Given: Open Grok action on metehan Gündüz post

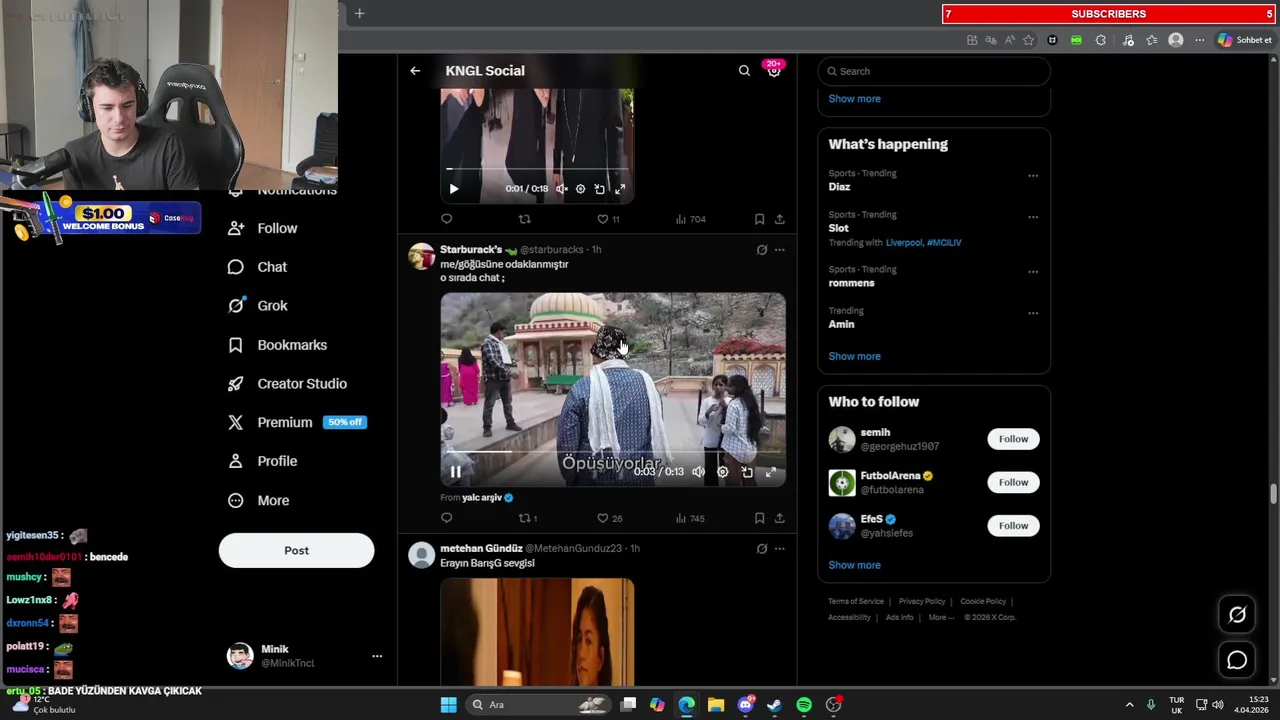Looking at the screenshot, I should click(x=762, y=549).
